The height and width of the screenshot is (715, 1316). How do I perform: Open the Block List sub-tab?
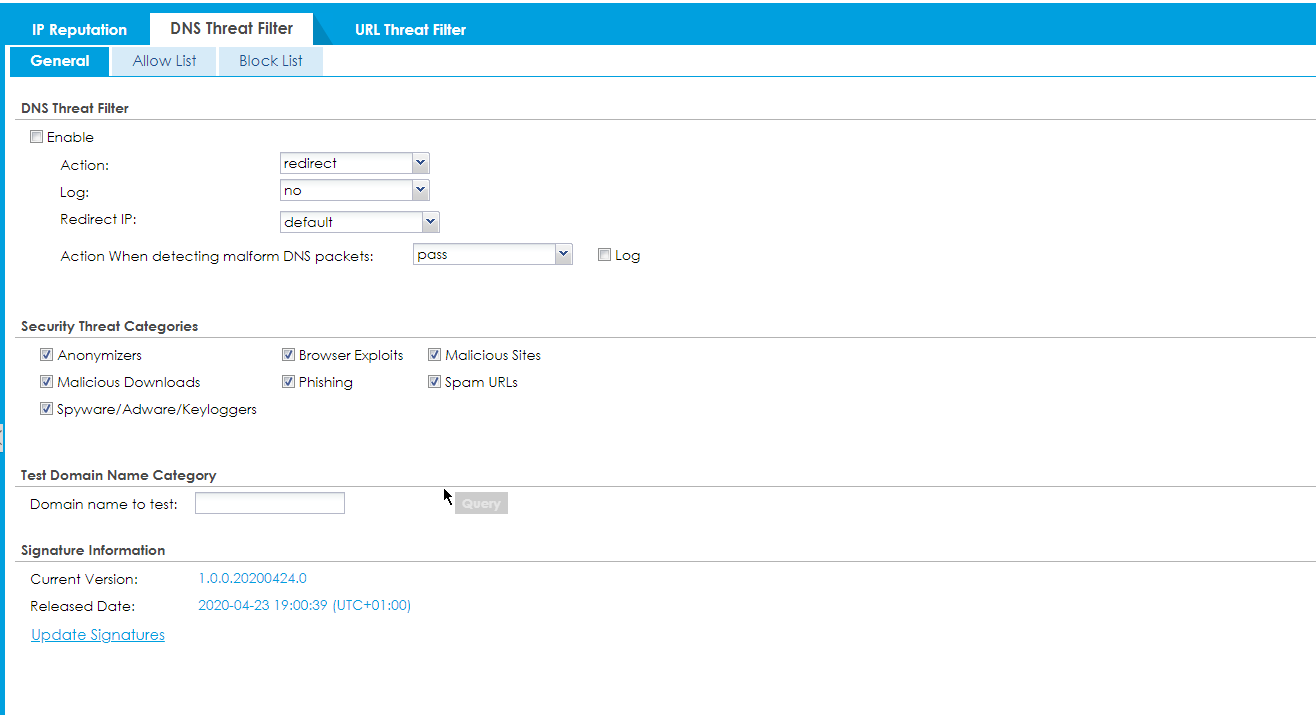tap(270, 61)
